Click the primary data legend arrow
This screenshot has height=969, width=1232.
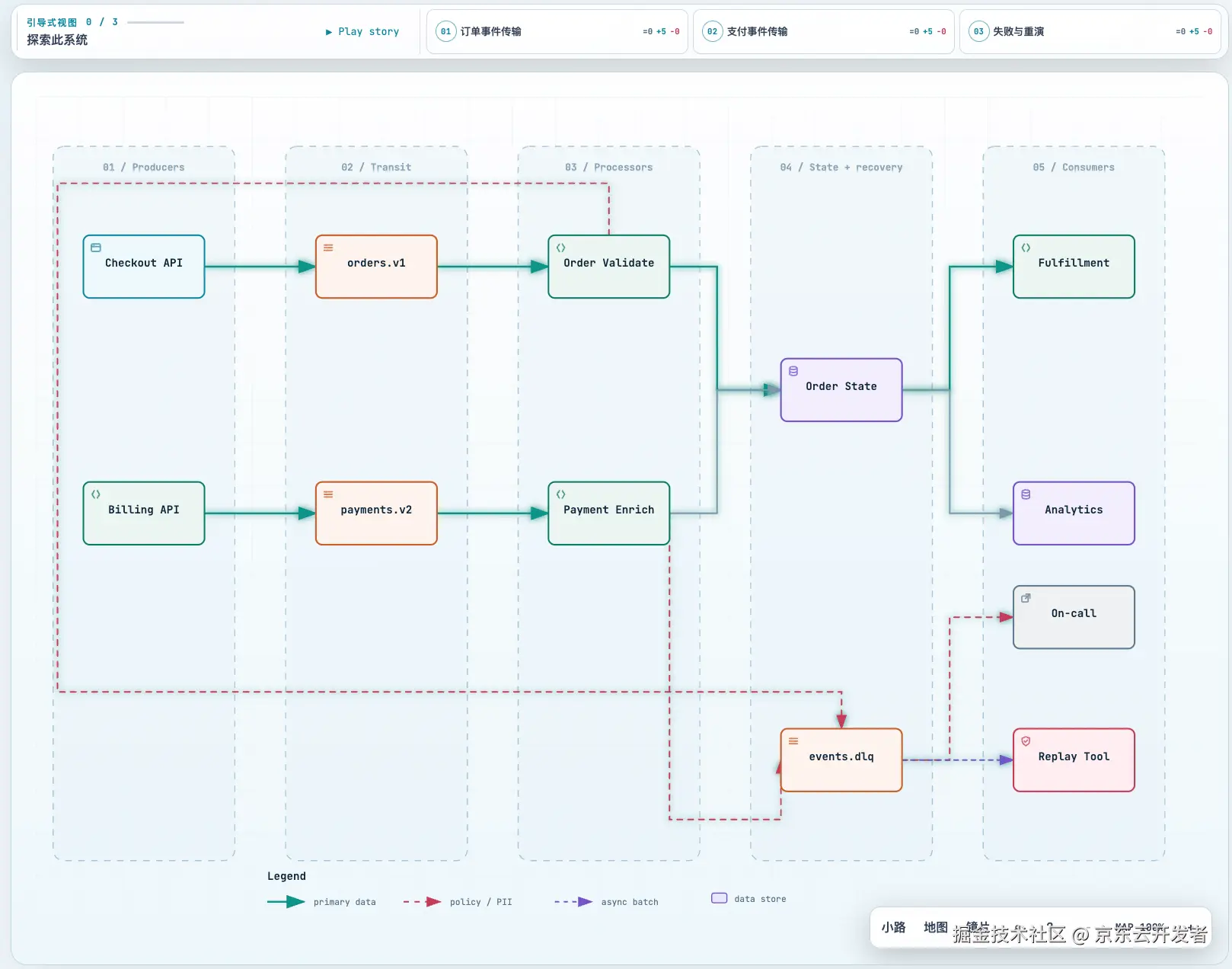286,902
